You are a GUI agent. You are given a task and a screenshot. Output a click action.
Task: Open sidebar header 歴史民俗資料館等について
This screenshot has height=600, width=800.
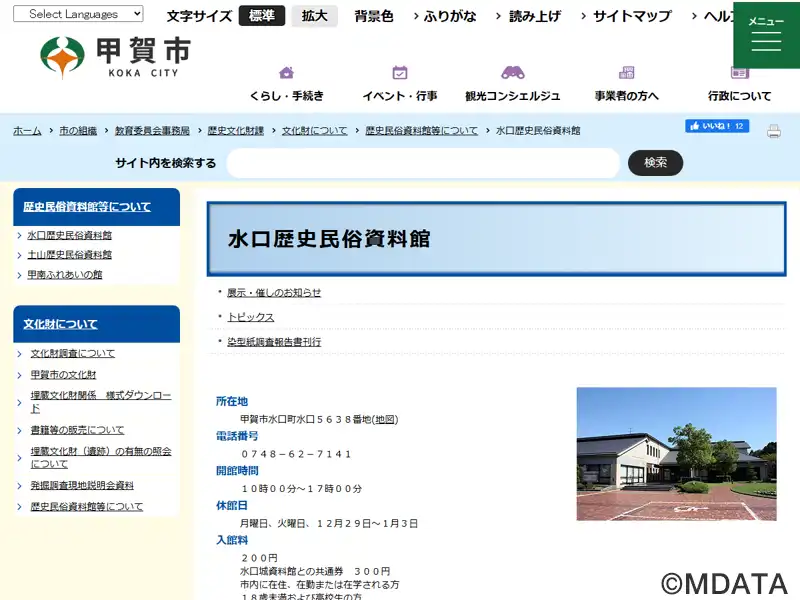point(87,207)
